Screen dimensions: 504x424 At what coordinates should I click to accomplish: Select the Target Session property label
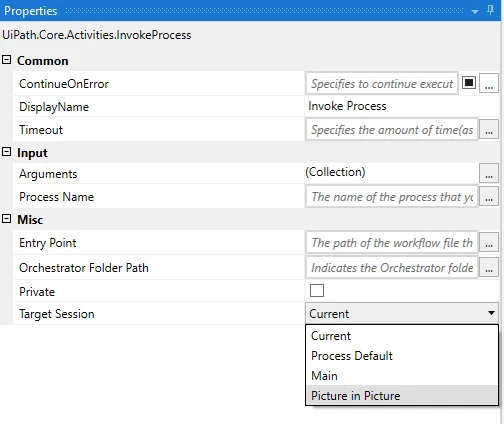point(57,314)
